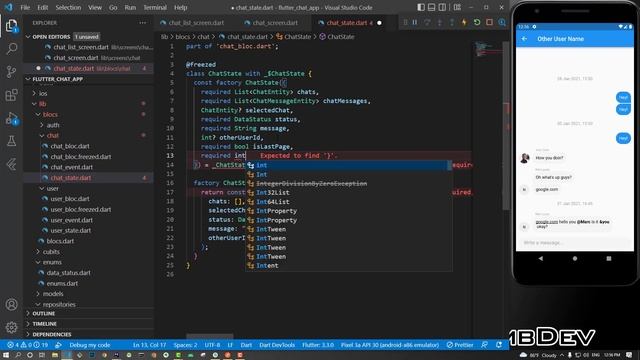The width and height of the screenshot is (640, 360).
Task: Click the Ln 13, Col 17 status entry
Action: [x=149, y=345]
